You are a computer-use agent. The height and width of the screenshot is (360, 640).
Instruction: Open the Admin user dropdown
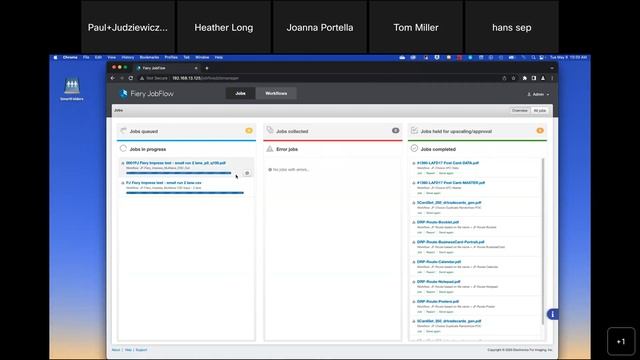click(538, 94)
